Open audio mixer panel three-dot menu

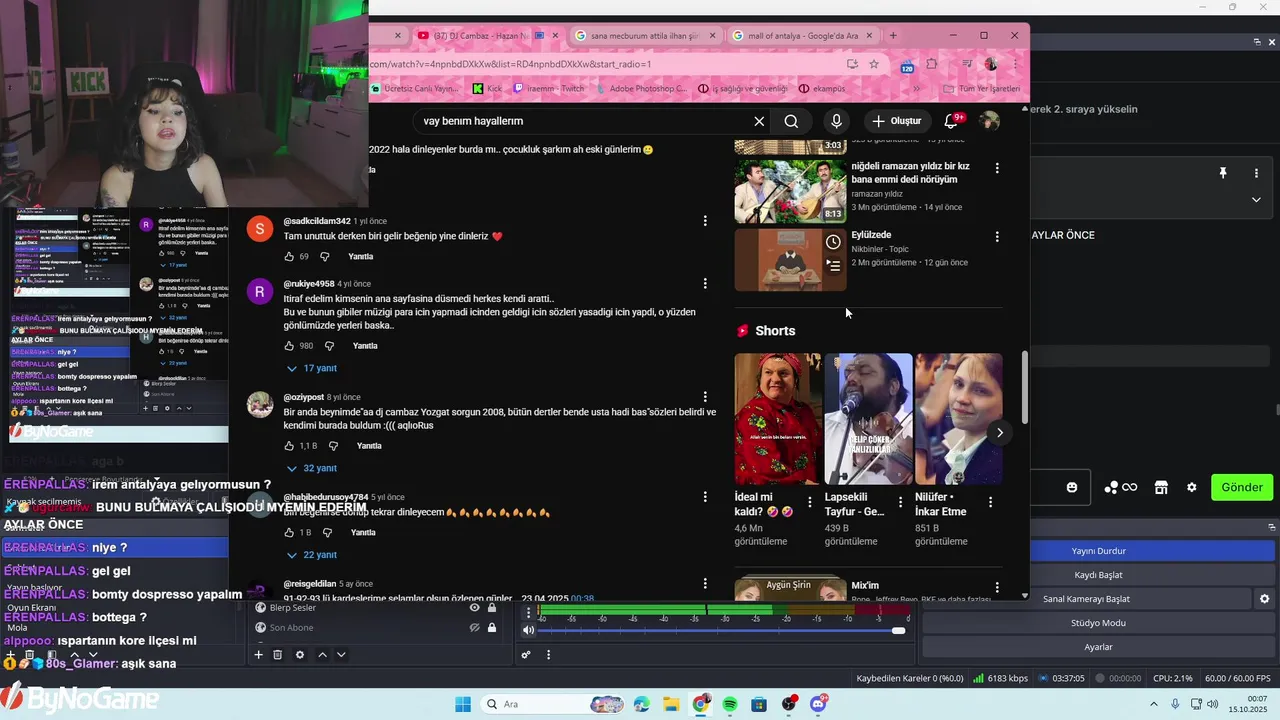click(x=548, y=655)
